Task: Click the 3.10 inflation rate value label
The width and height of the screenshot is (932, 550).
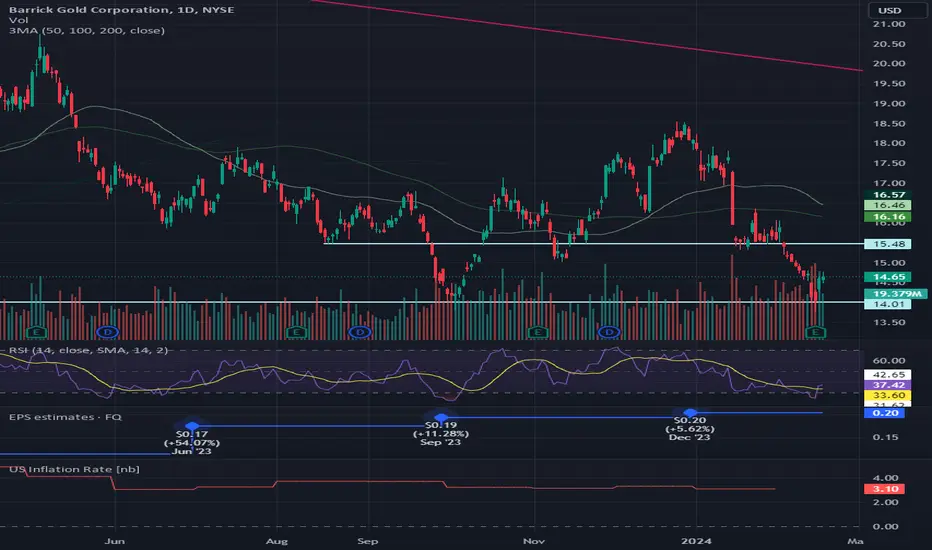Action: tap(885, 489)
